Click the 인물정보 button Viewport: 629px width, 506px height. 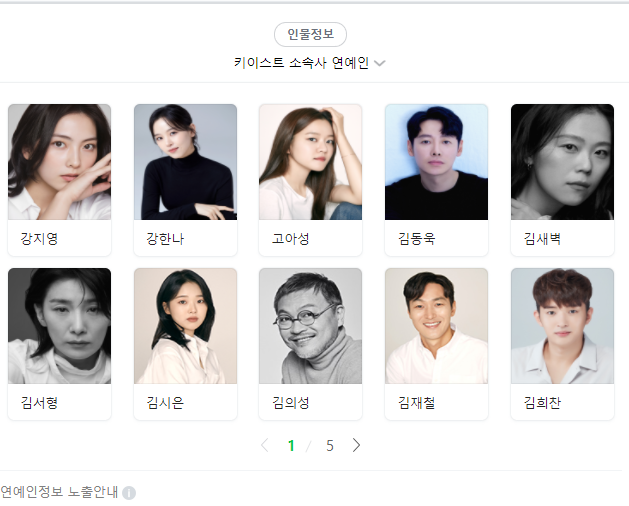pyautogui.click(x=310, y=35)
